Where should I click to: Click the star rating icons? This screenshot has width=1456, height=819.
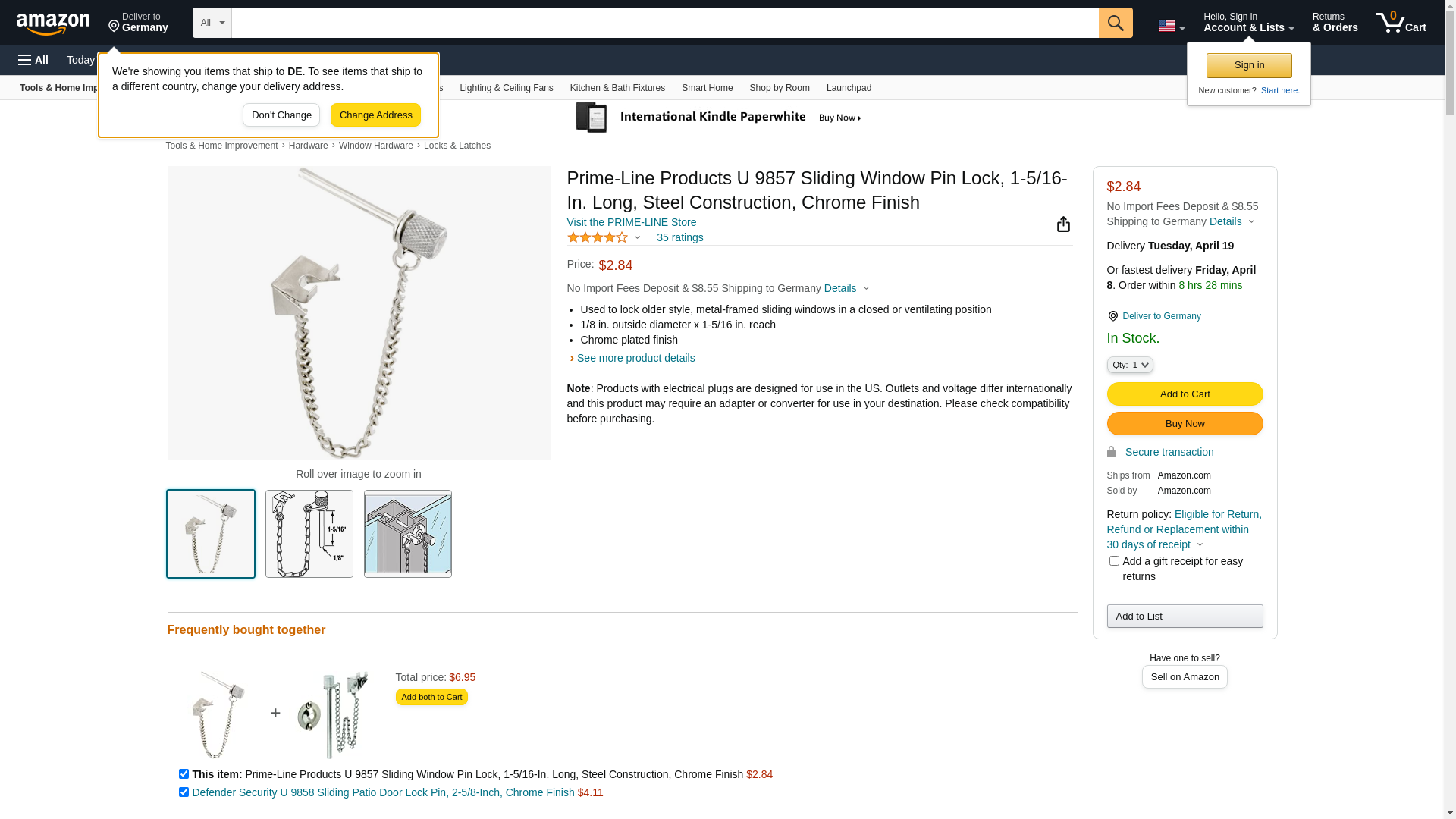pos(598,237)
